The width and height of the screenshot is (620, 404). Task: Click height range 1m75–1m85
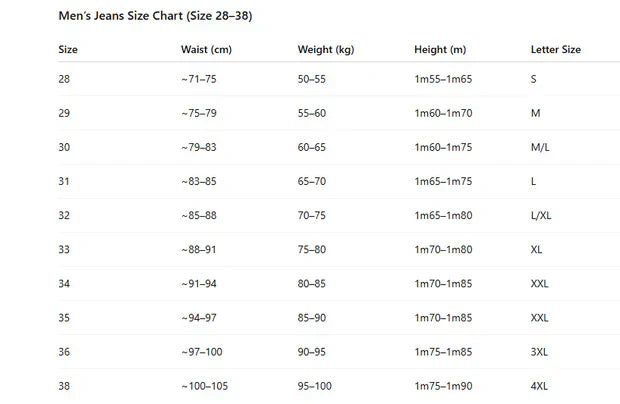(x=443, y=352)
